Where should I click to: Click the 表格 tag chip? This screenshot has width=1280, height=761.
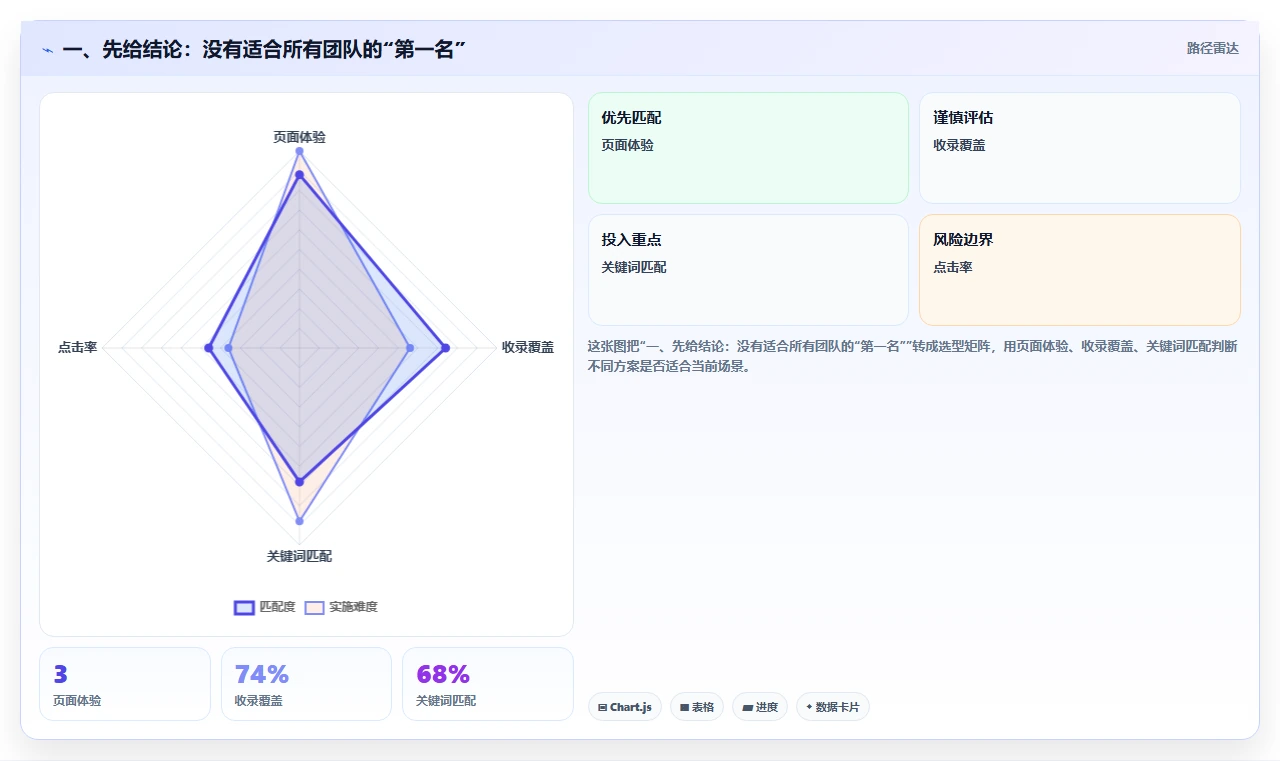click(x=697, y=707)
